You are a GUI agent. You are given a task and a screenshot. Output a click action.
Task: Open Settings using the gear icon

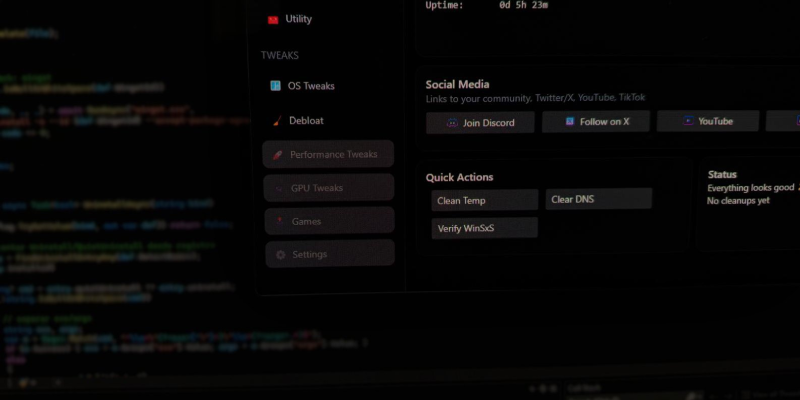pos(281,255)
